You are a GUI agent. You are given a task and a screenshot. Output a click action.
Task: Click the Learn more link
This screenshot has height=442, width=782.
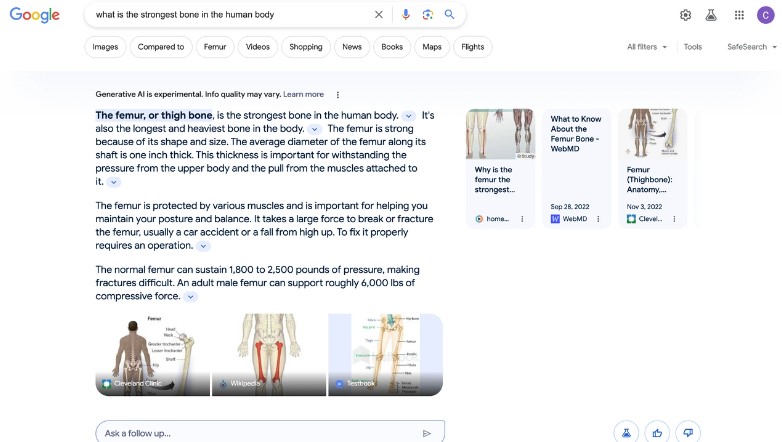click(303, 94)
